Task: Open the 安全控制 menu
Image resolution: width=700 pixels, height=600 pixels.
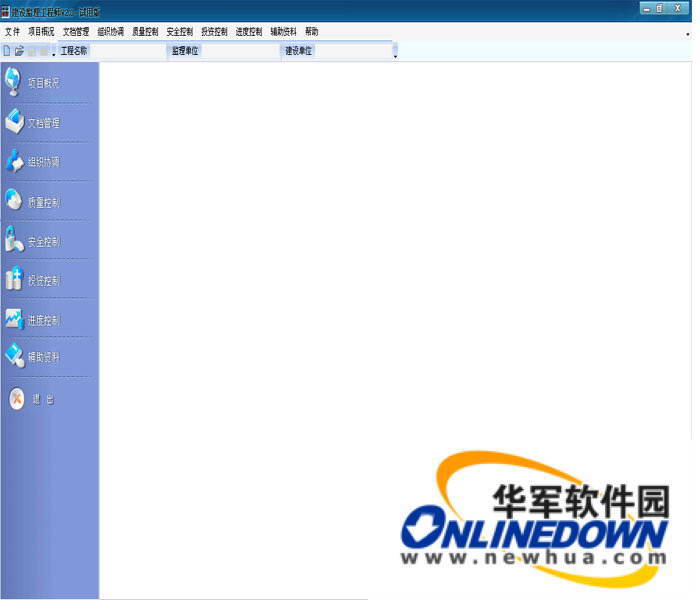Action: (179, 32)
